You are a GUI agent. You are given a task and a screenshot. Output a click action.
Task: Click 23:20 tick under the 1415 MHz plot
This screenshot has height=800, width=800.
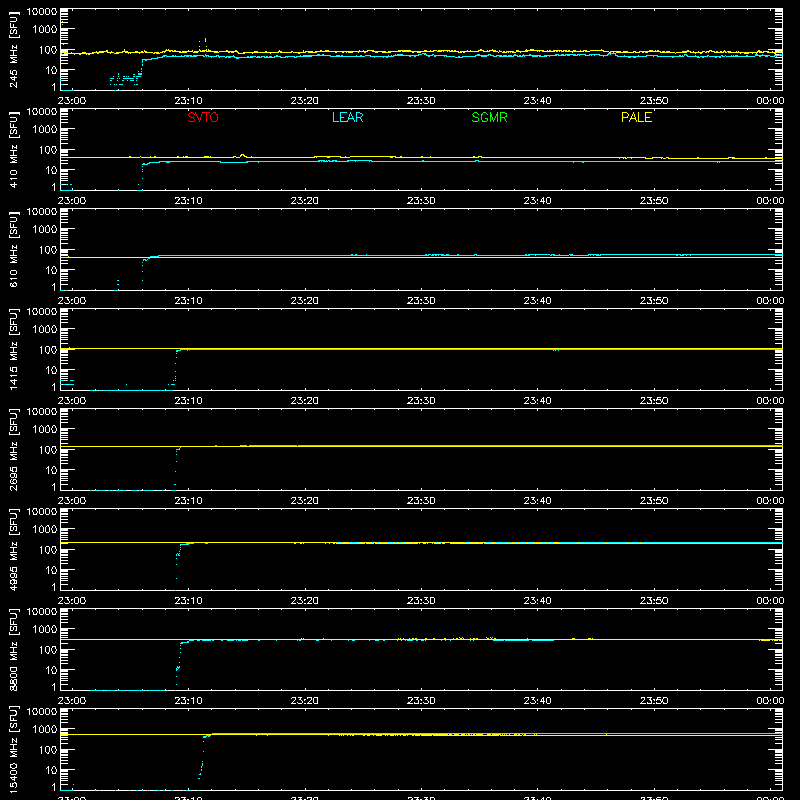pos(305,401)
